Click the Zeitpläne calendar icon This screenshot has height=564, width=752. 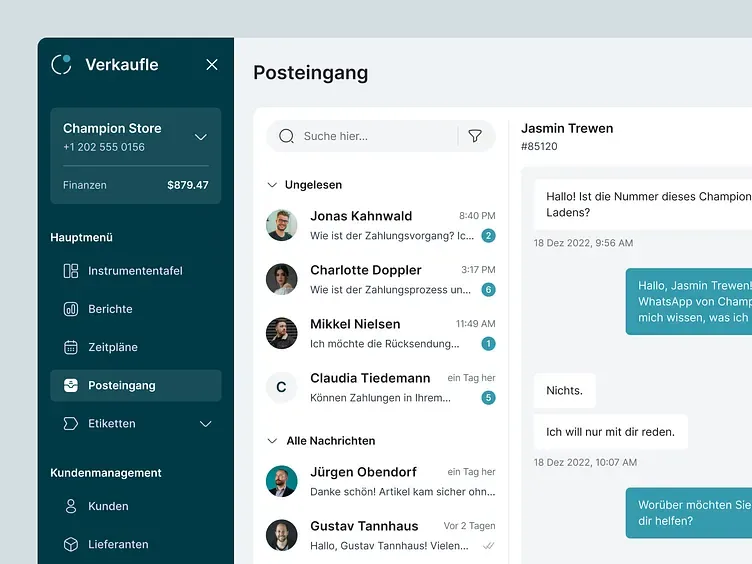(71, 347)
